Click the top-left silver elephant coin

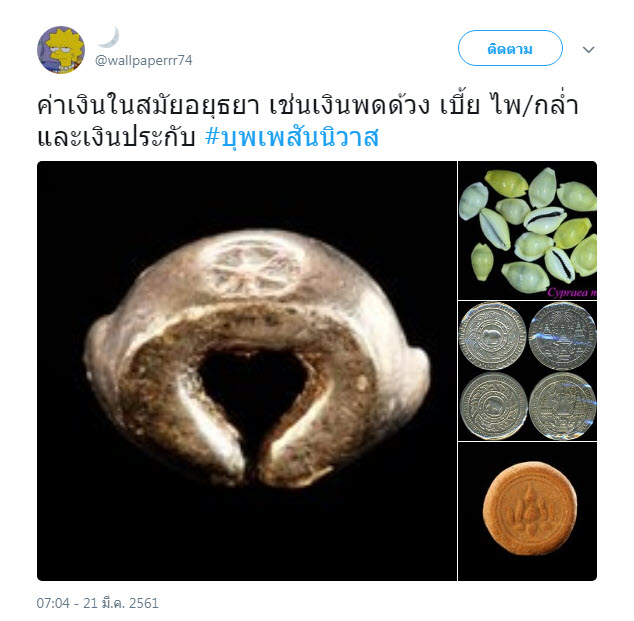pyautogui.click(x=492, y=336)
